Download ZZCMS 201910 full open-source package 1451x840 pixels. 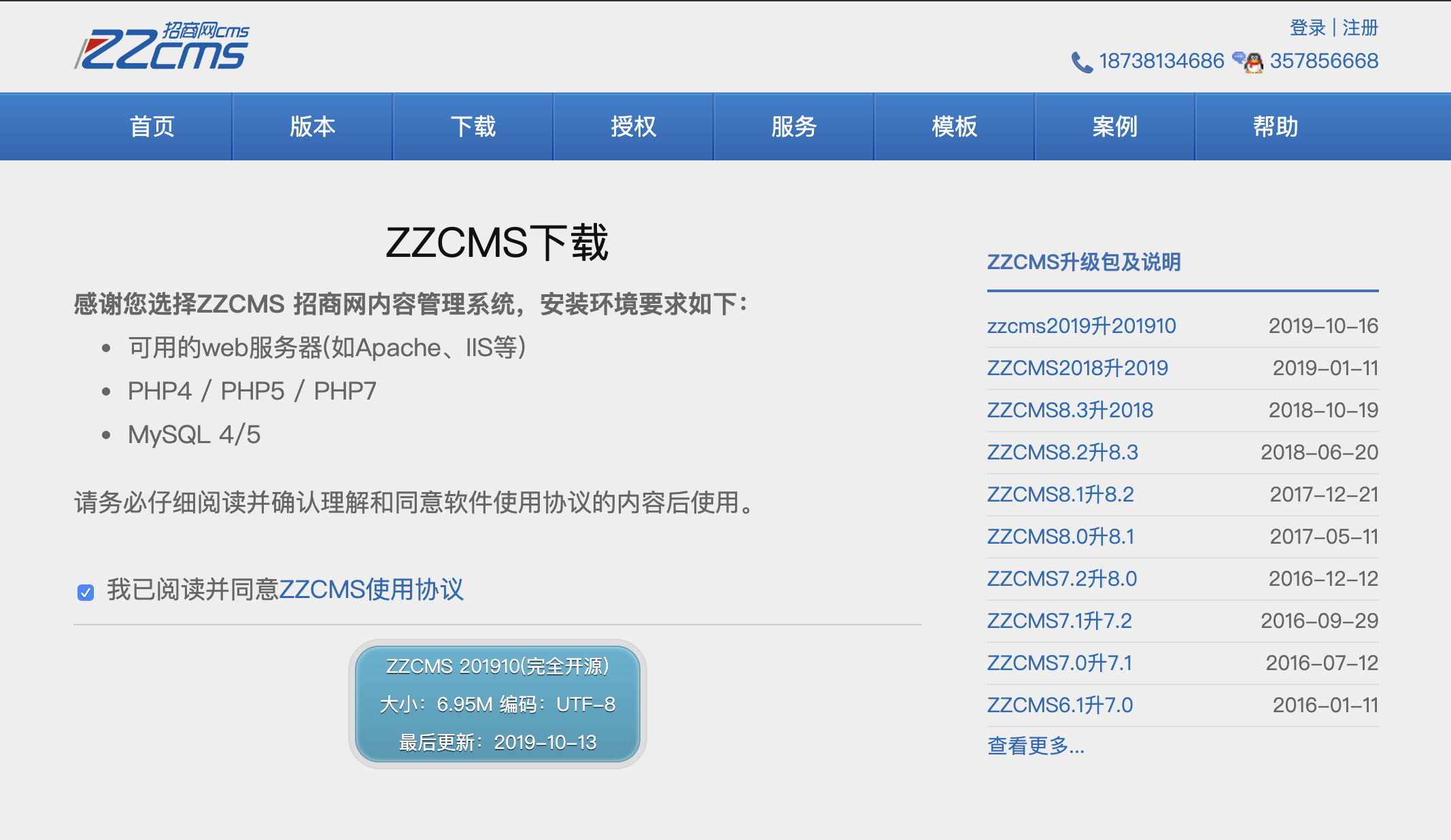(x=497, y=703)
